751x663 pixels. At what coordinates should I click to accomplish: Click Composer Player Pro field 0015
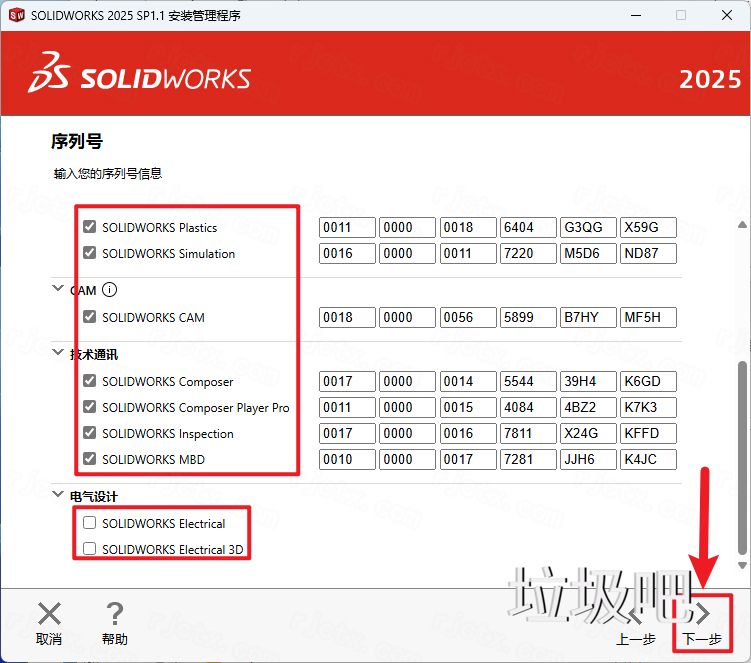[x=468, y=408]
